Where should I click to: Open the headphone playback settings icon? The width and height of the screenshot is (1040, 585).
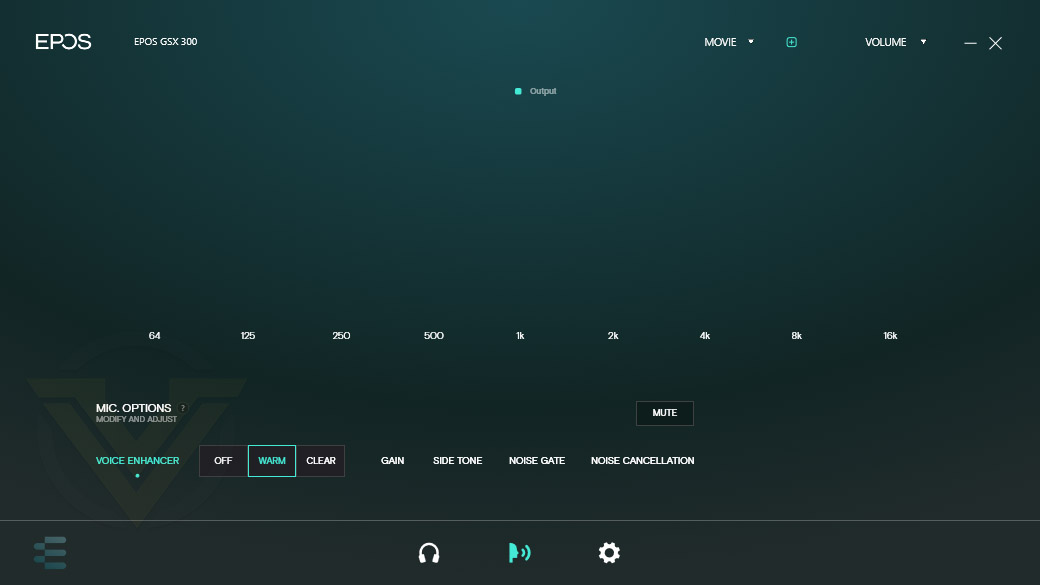429,552
